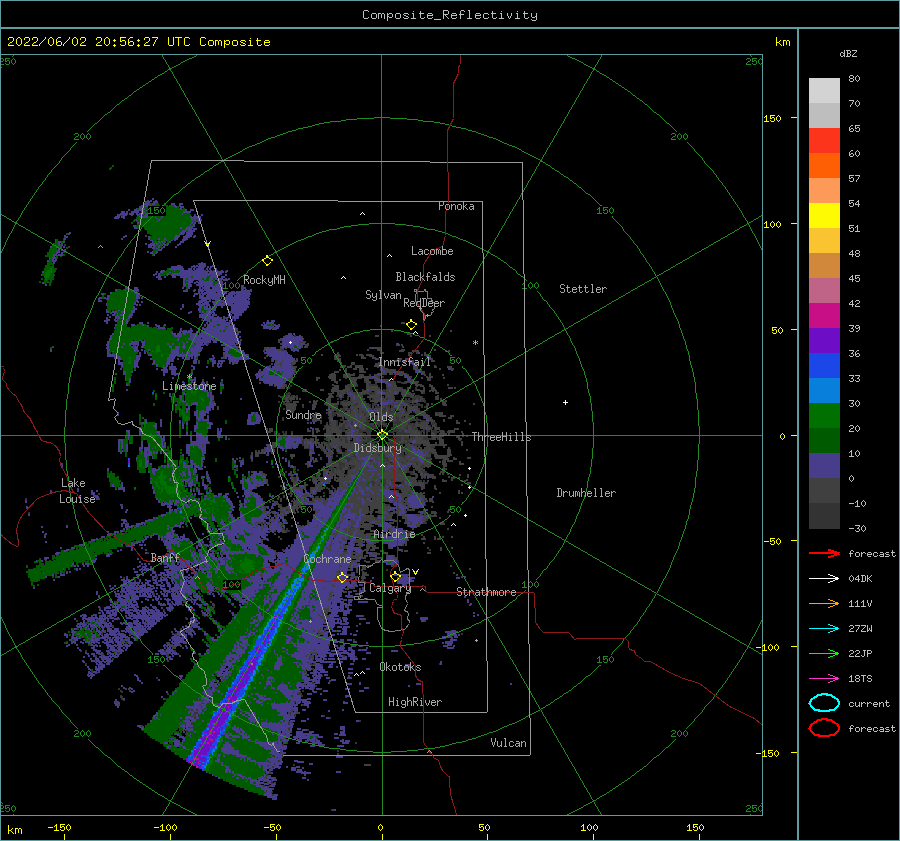Click the yellow diamond marker above Calgary
The image size is (900, 841).
pyautogui.click(x=395, y=576)
